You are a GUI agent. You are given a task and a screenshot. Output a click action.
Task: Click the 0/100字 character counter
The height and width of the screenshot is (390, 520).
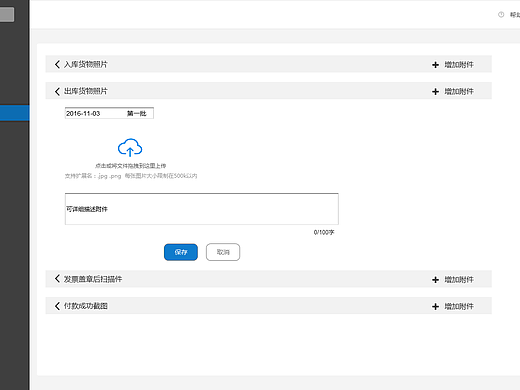tap(324, 232)
